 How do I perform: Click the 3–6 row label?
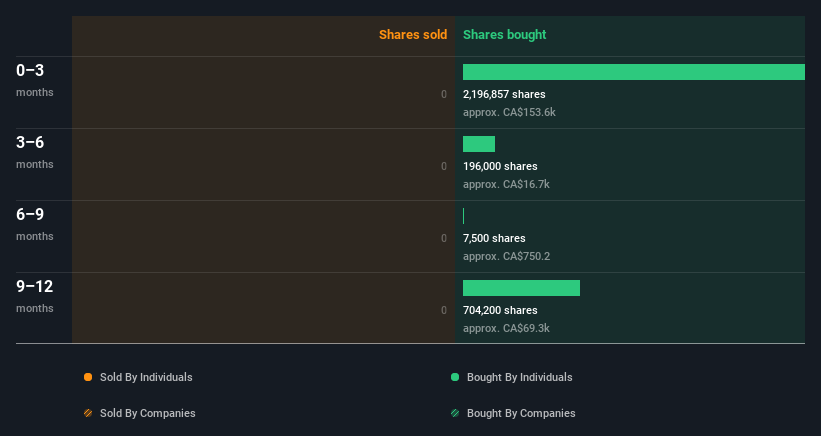(x=30, y=142)
